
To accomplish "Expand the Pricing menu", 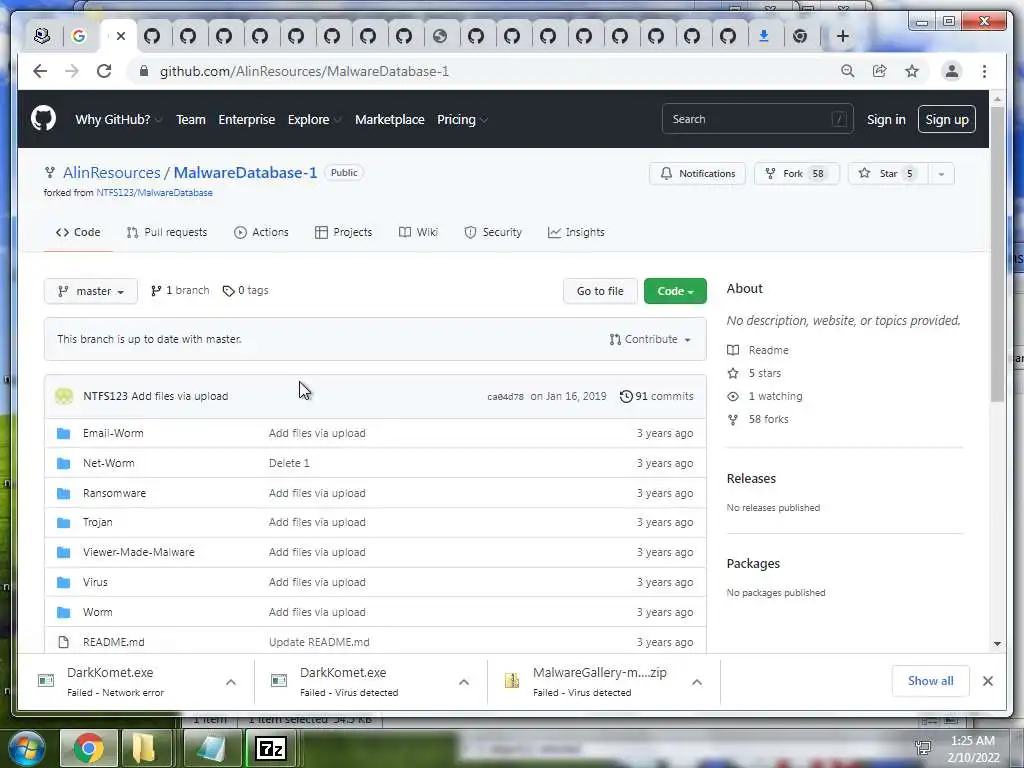I will click(462, 120).
